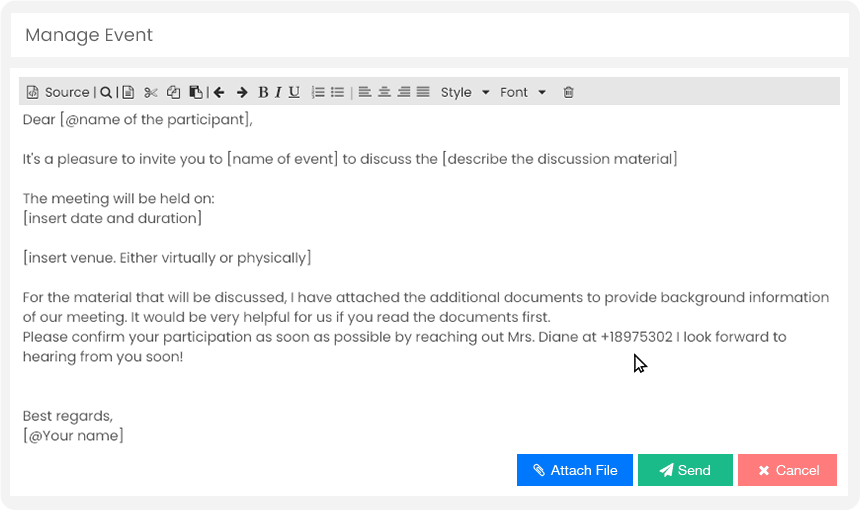Viewport: 860px width, 510px height.
Task: Undo with the left arrow icon
Action: 219,92
